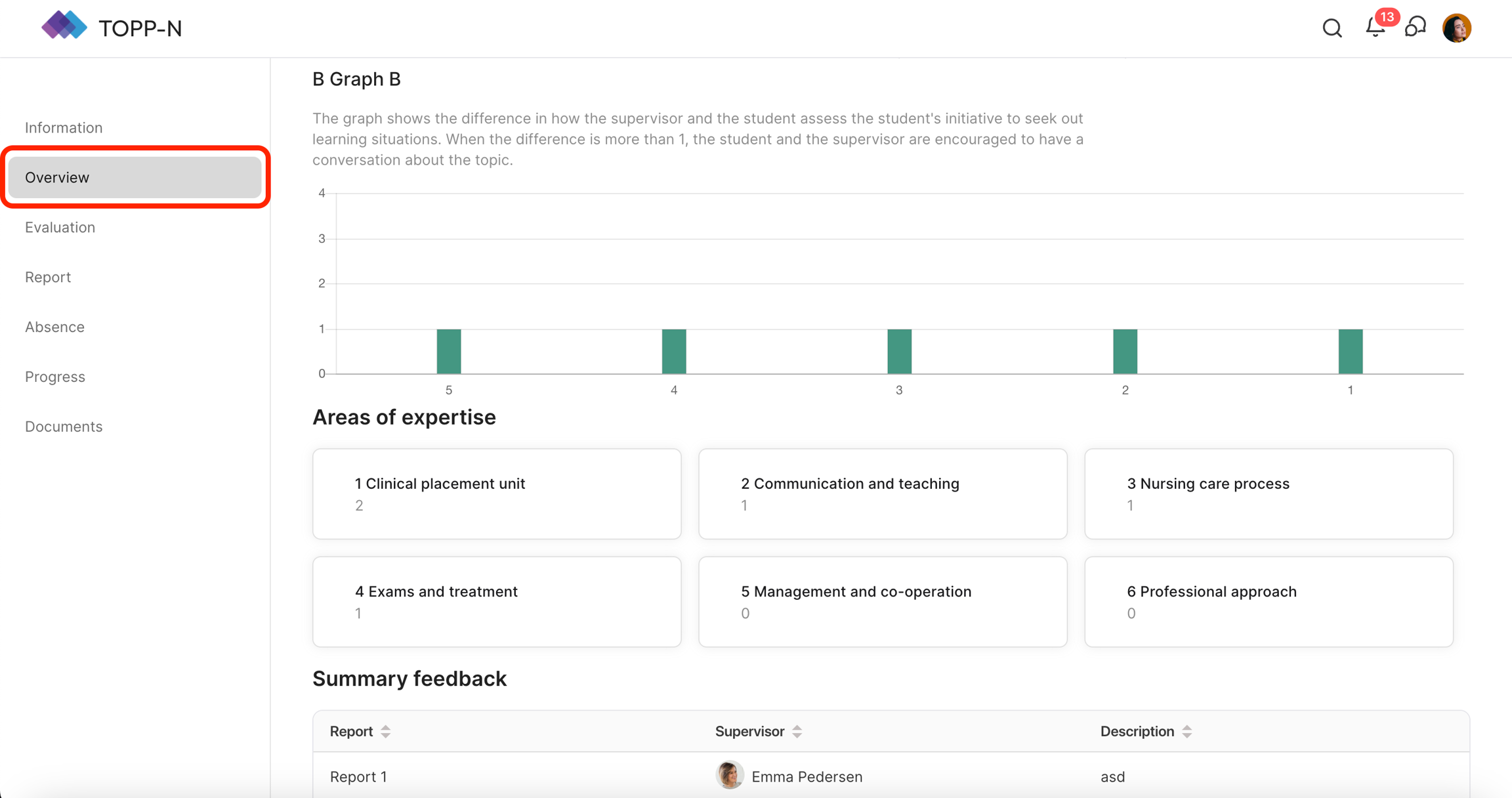Open the user profile avatar
This screenshot has height=798, width=1512.
tap(1456, 28)
